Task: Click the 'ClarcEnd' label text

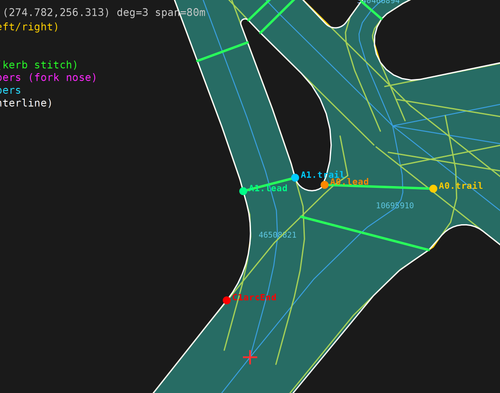Action: click(x=254, y=297)
